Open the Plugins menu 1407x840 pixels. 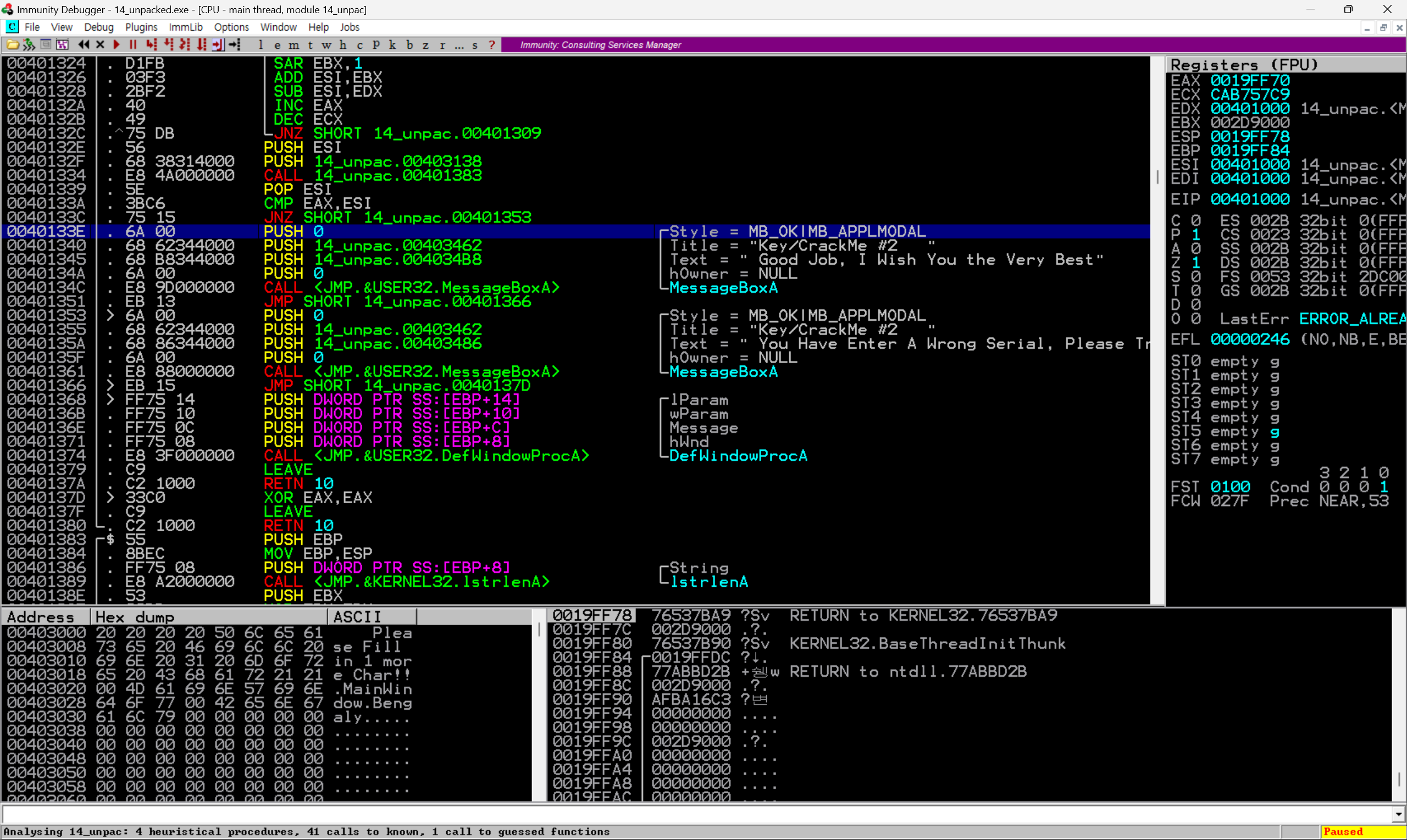(141, 27)
